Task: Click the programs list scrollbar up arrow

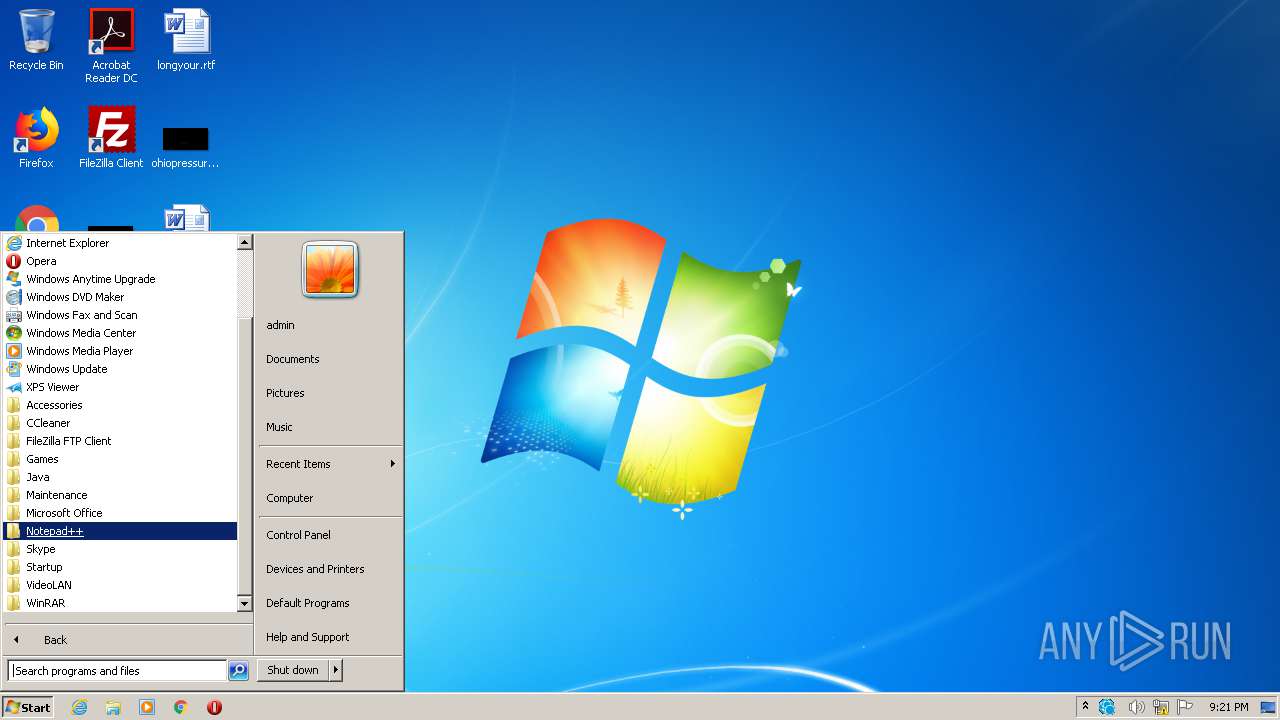Action: pyautogui.click(x=244, y=242)
